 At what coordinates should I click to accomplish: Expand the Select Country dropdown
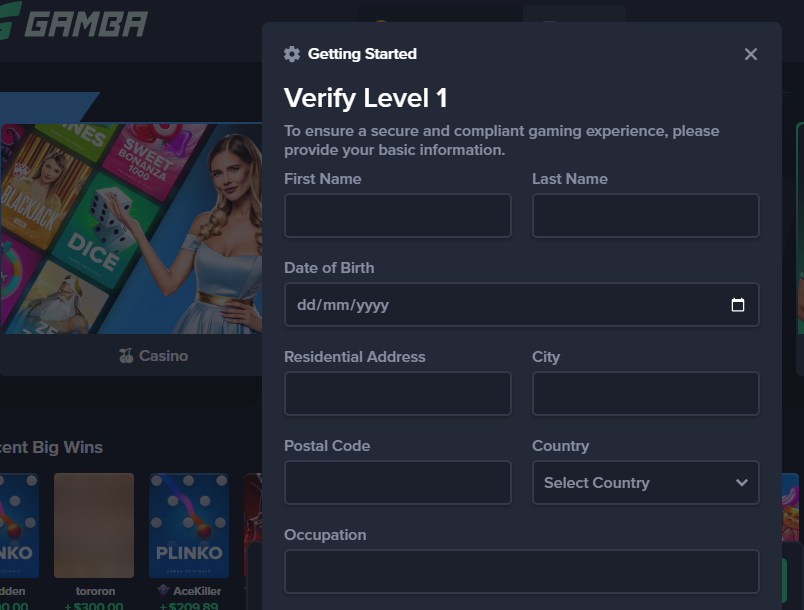[646, 482]
